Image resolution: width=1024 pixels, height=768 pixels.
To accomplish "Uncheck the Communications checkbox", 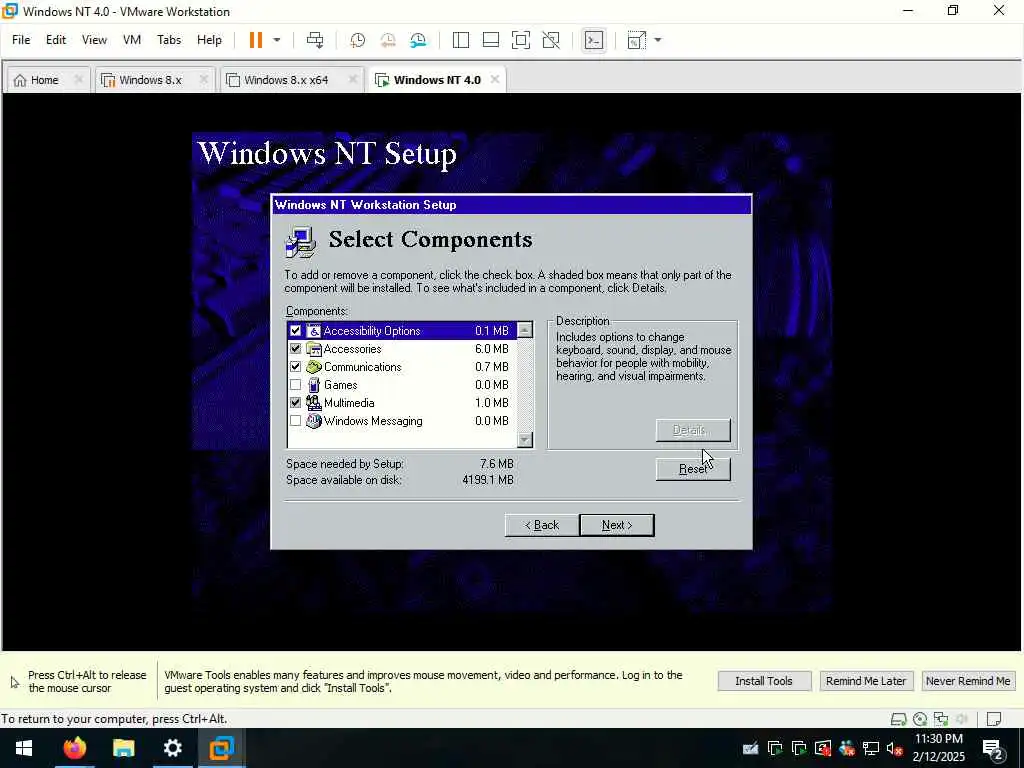I will [295, 367].
